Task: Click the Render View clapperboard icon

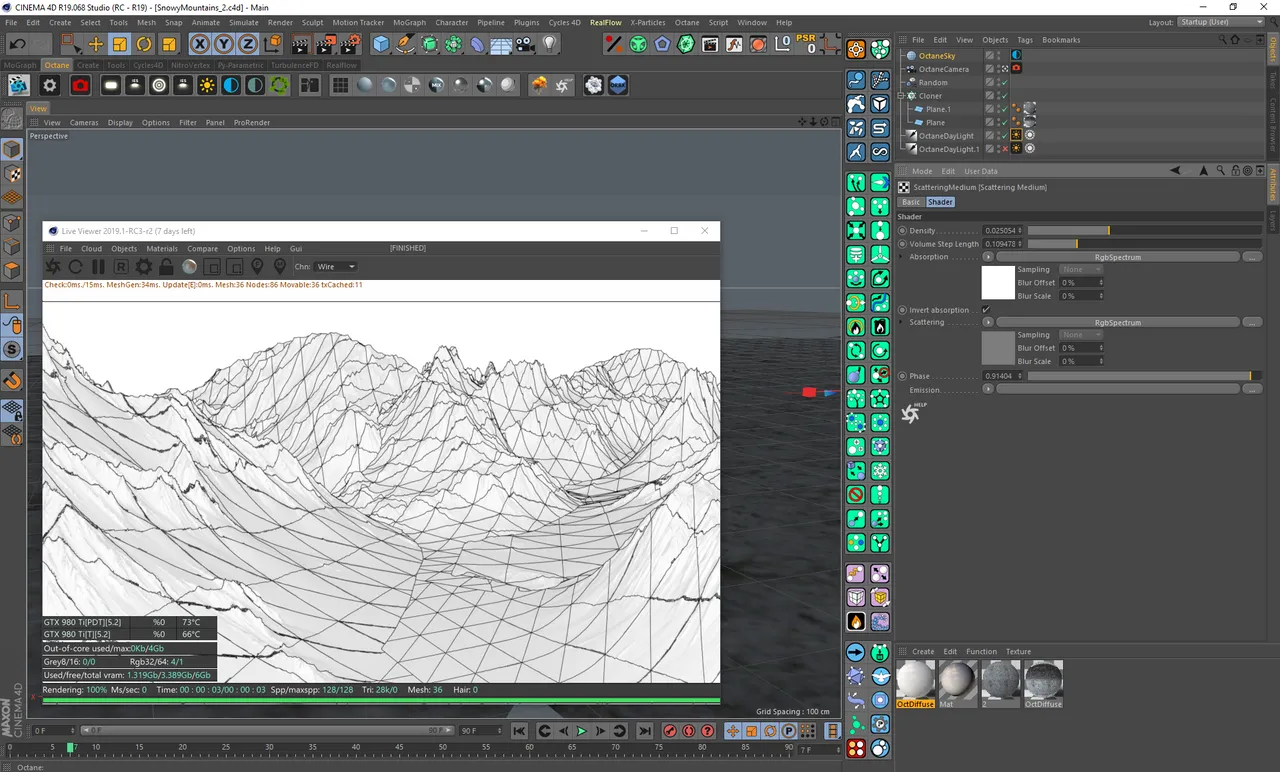Action: point(301,44)
